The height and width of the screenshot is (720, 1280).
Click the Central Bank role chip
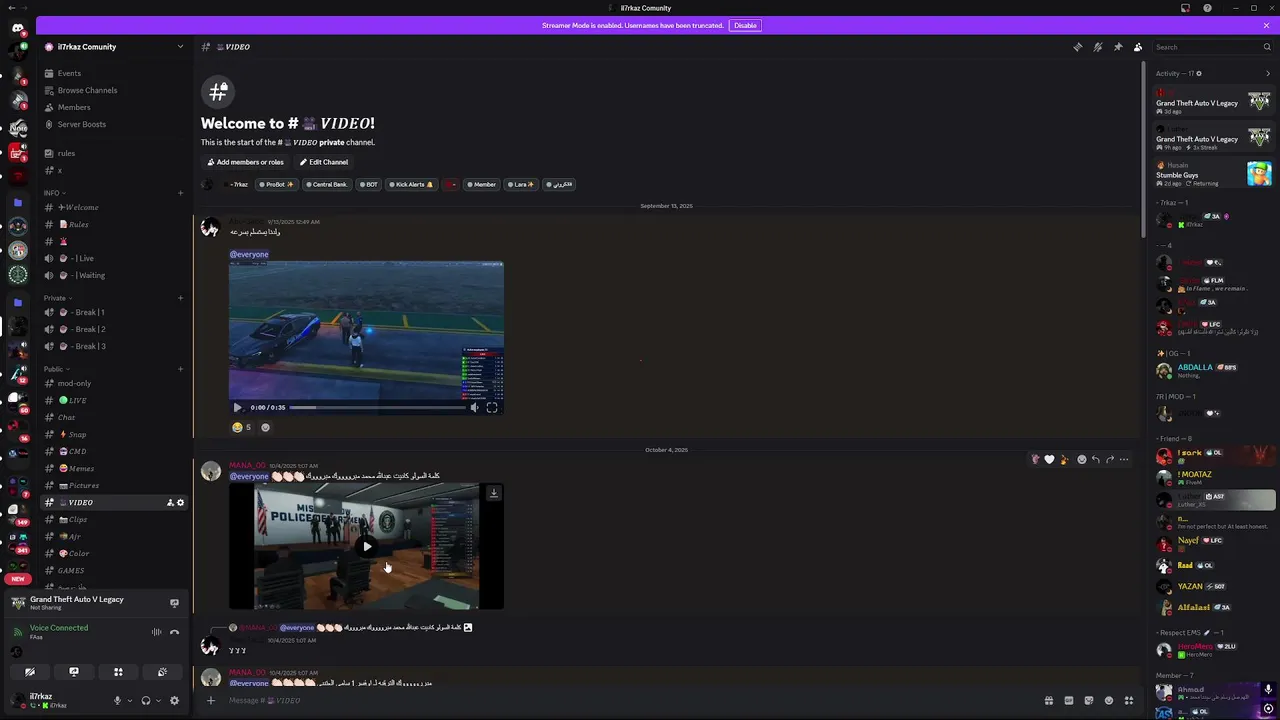327,184
